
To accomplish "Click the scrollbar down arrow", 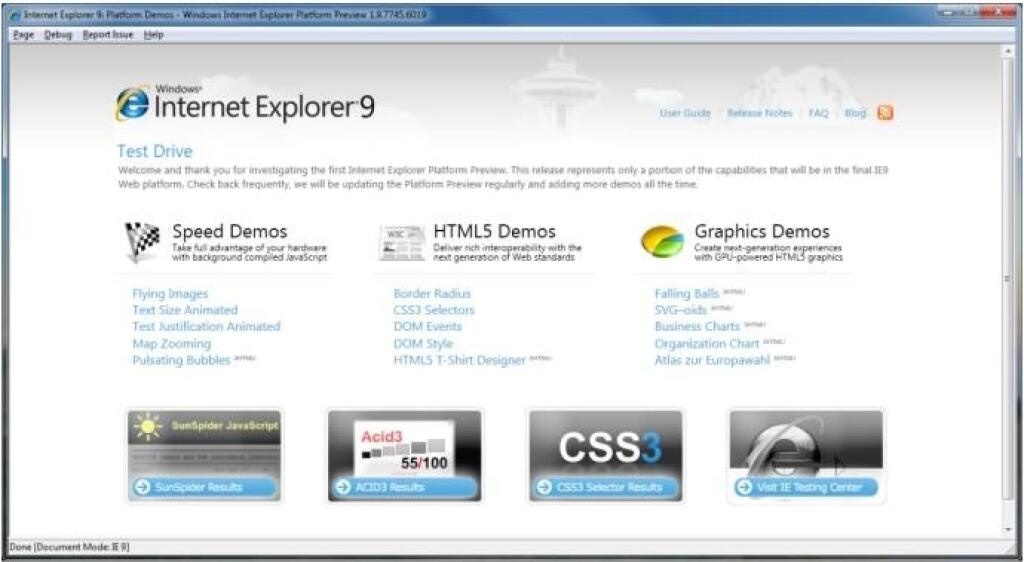I will point(1007,531).
